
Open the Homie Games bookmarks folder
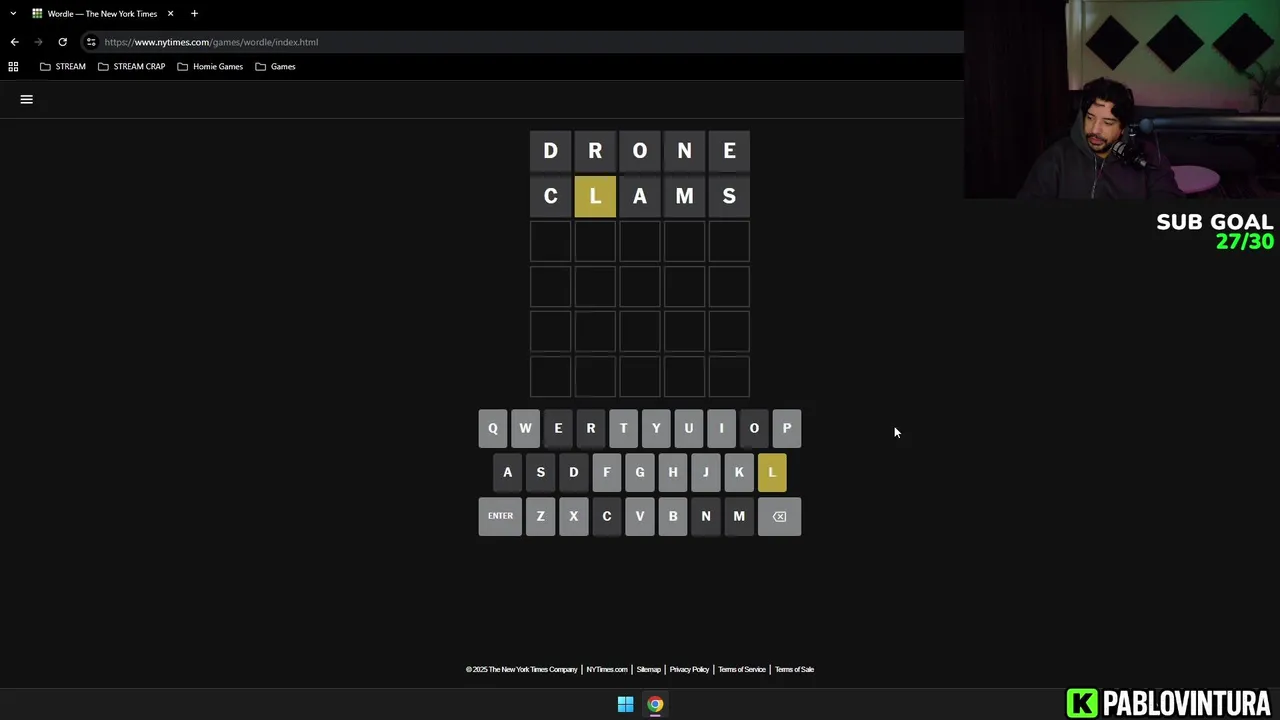[210, 66]
